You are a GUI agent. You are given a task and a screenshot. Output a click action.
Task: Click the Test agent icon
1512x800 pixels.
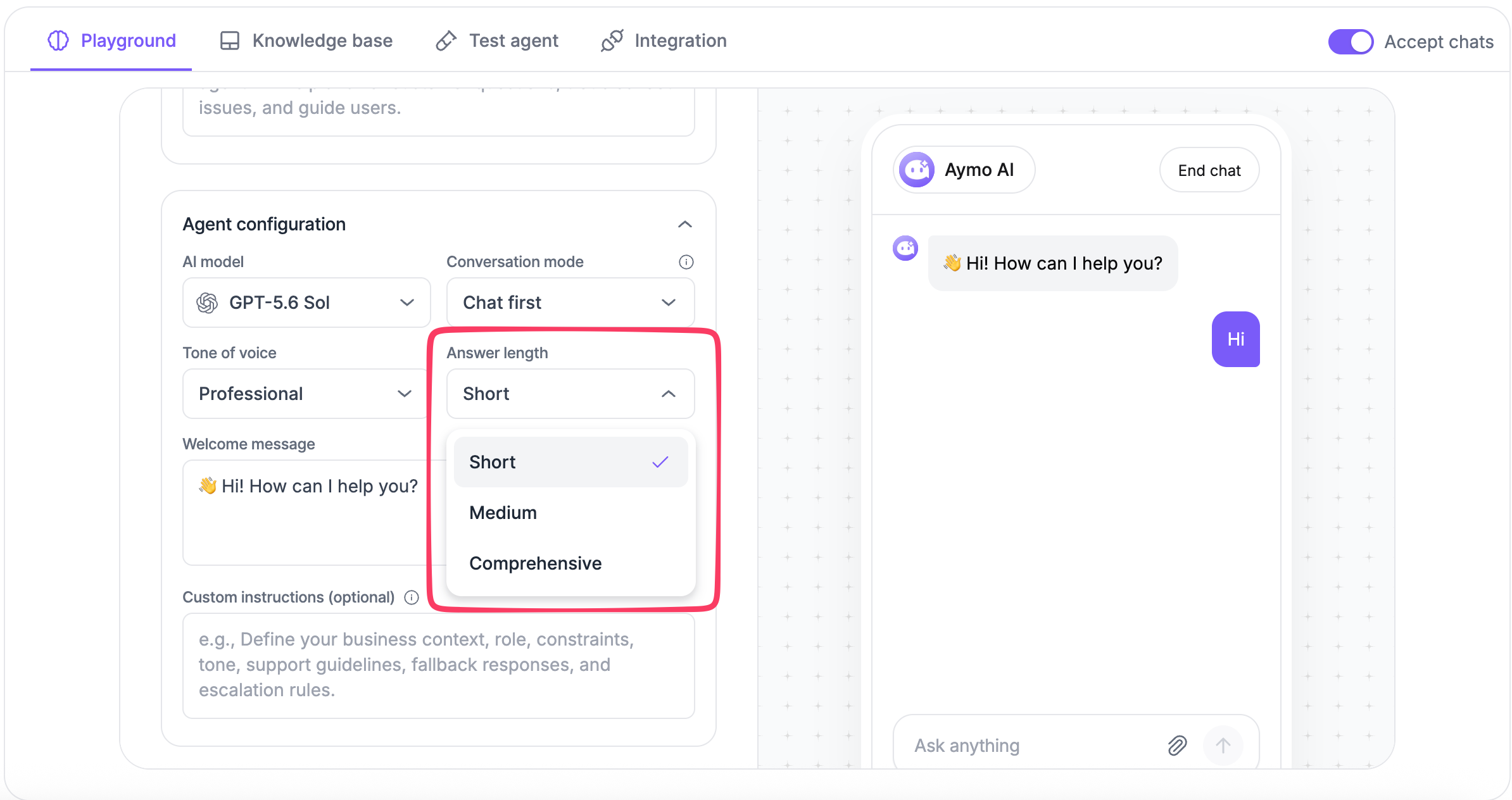point(446,41)
